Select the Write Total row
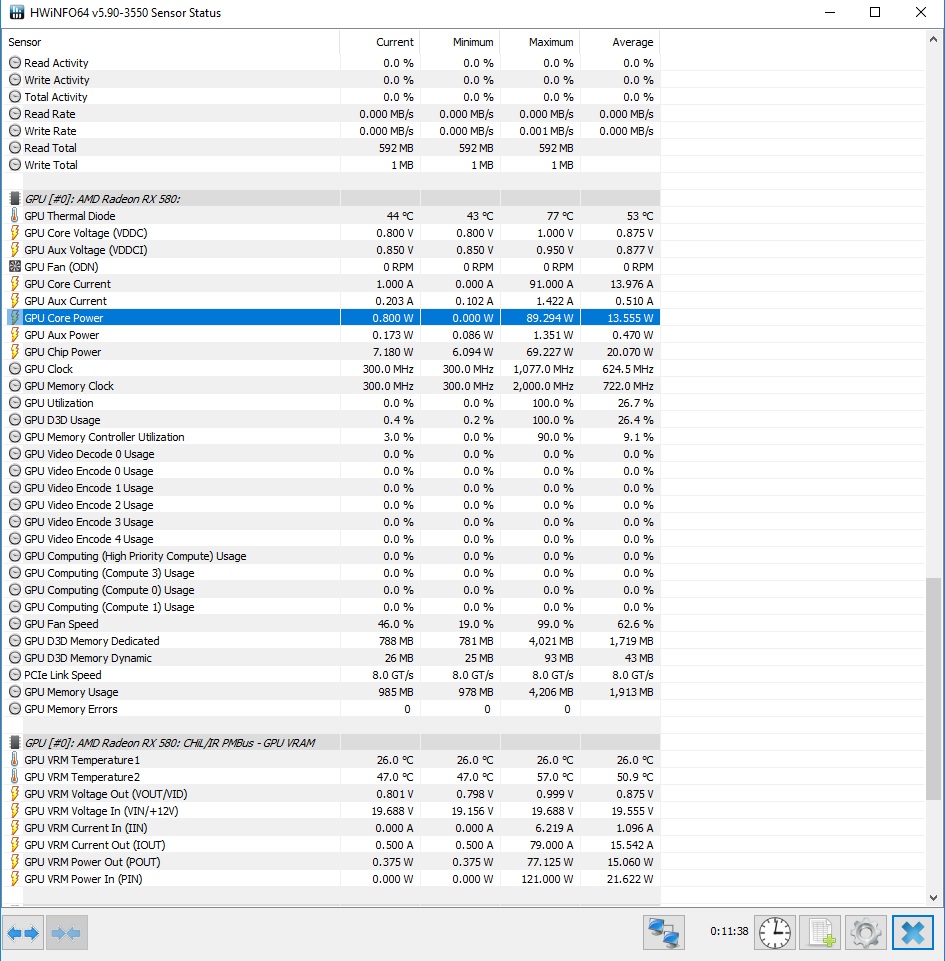 click(x=333, y=165)
